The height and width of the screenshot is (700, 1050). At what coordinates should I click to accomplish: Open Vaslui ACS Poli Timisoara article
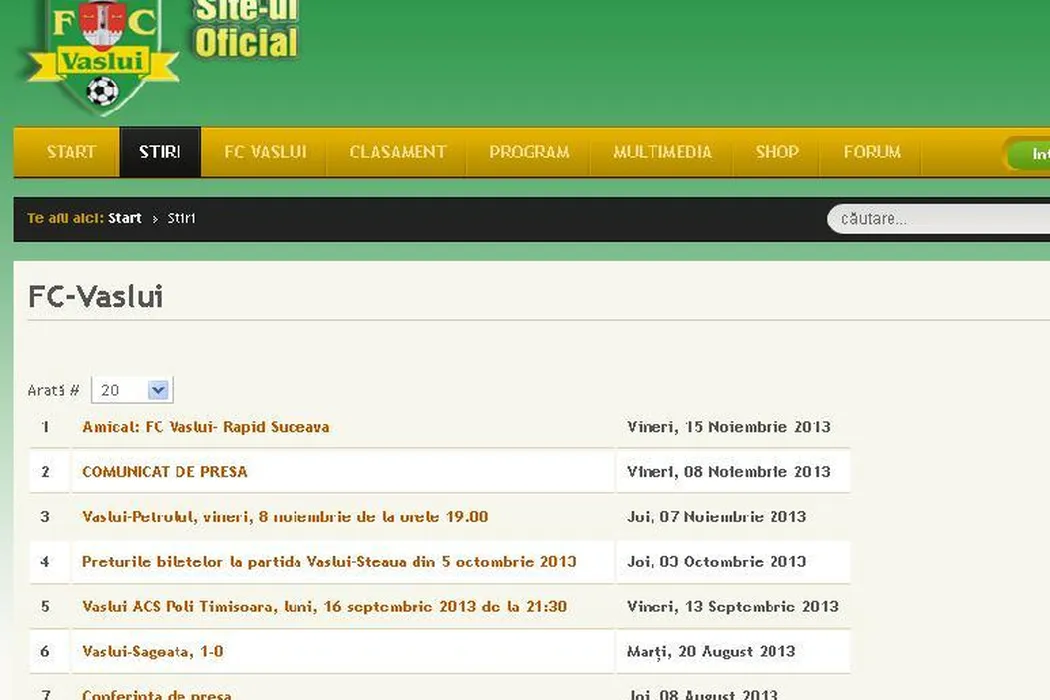coord(324,607)
